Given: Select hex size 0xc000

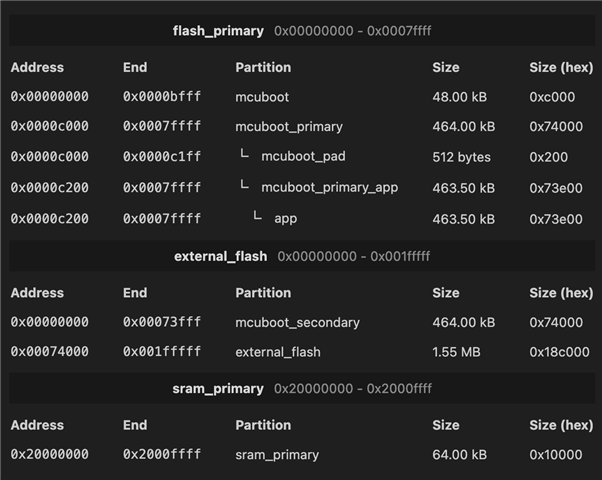Looking at the screenshot, I should (552, 97).
